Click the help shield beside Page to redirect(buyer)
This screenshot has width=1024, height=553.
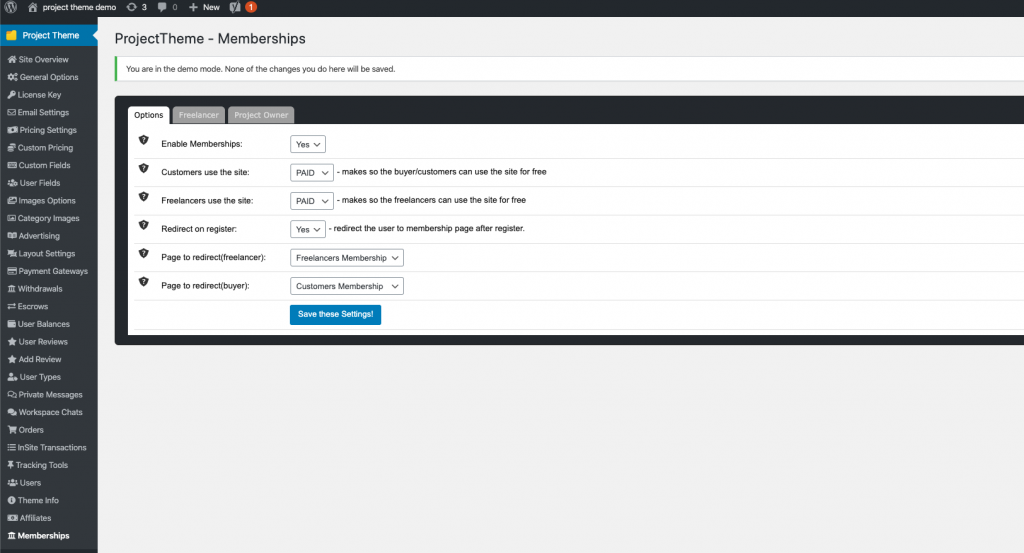point(144,282)
